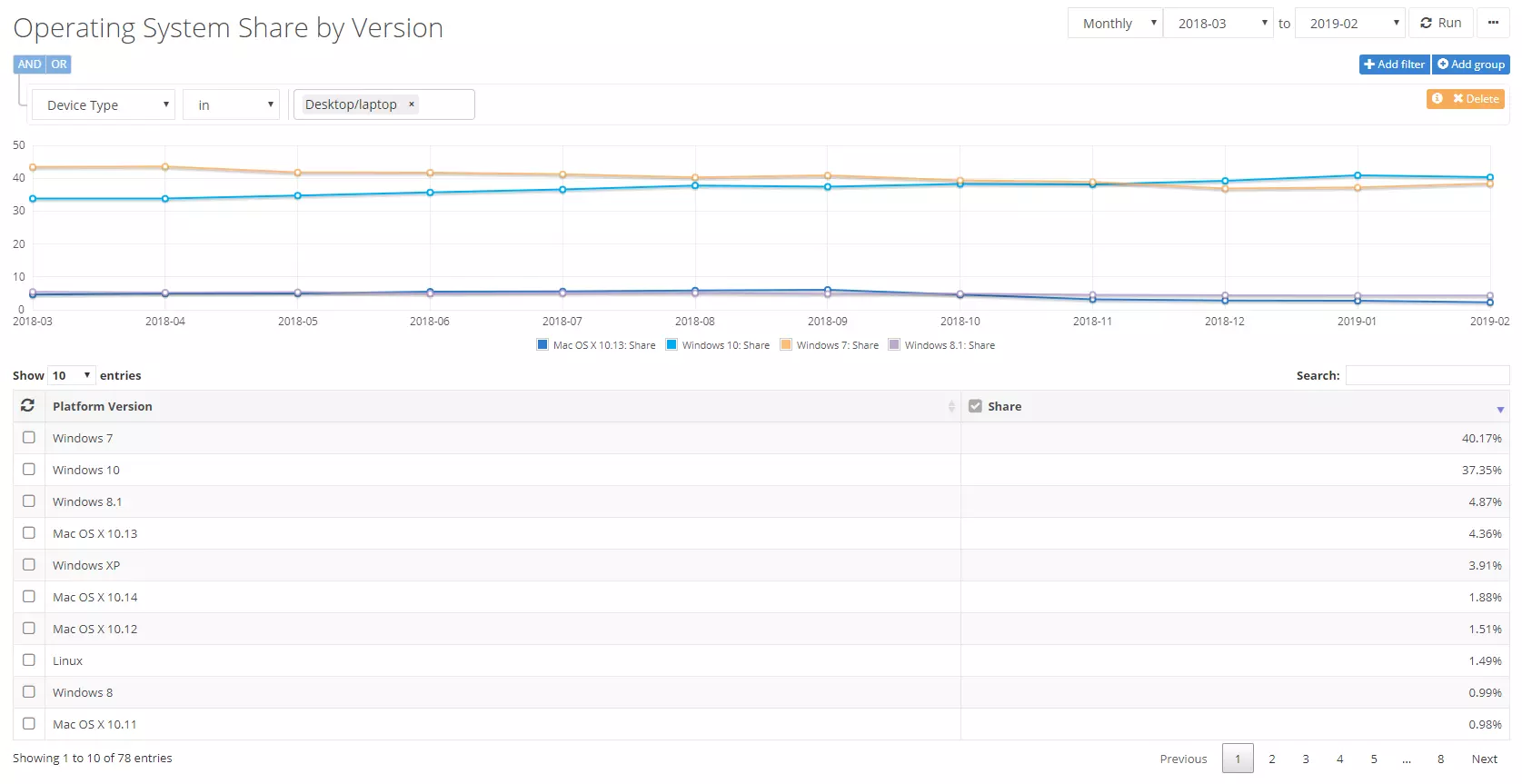Click the Run button to refresh the report
This screenshot has width=1522, height=784.
[1441, 23]
